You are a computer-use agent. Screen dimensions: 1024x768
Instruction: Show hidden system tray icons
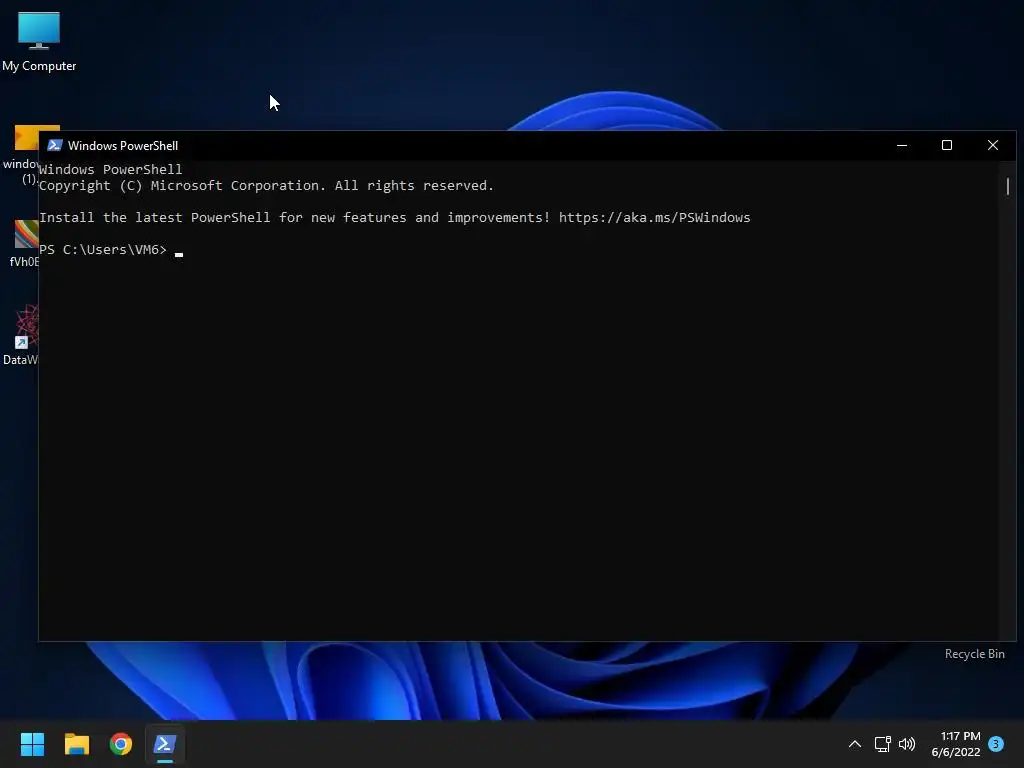click(x=854, y=744)
